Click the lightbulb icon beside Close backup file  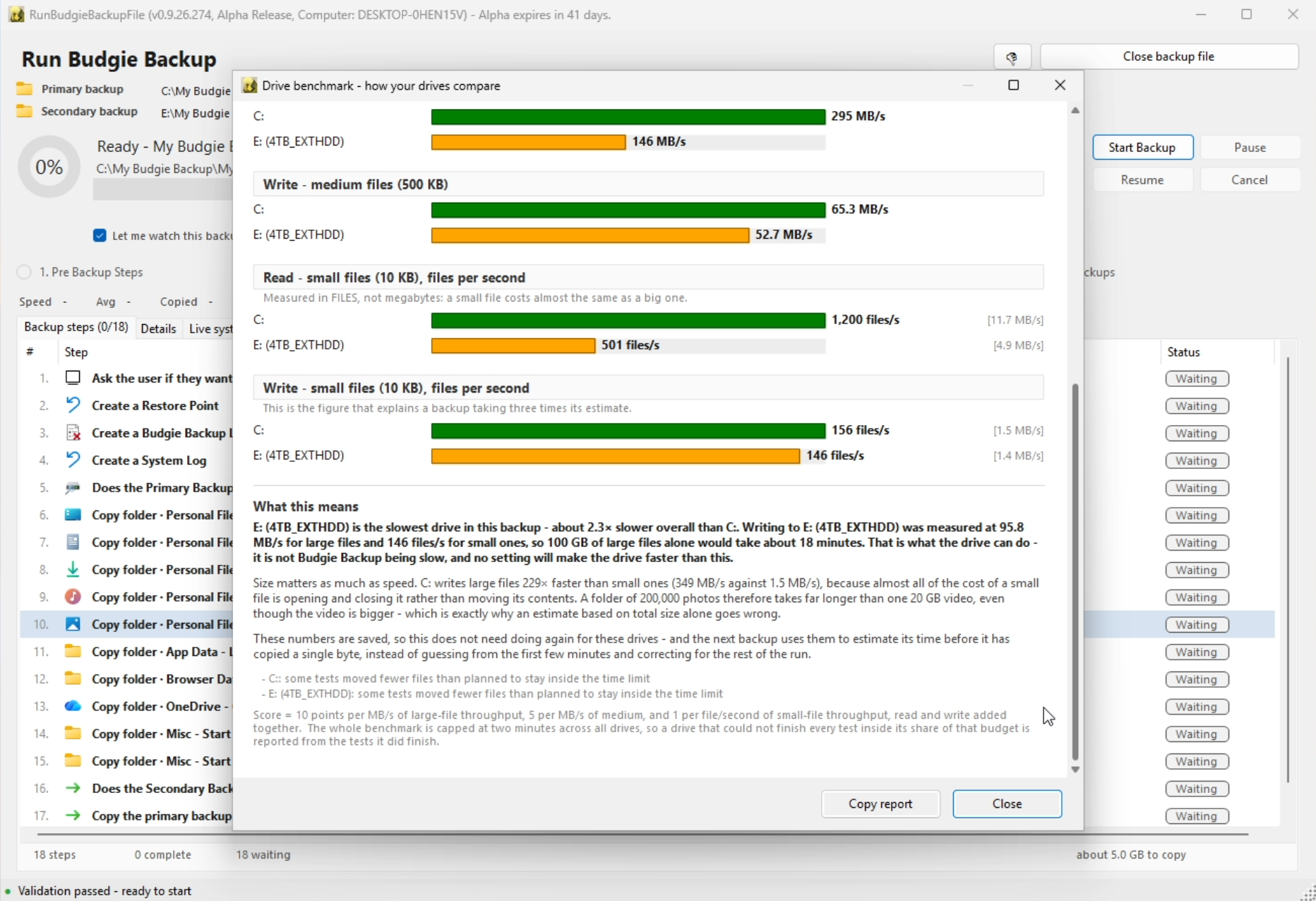point(1012,57)
